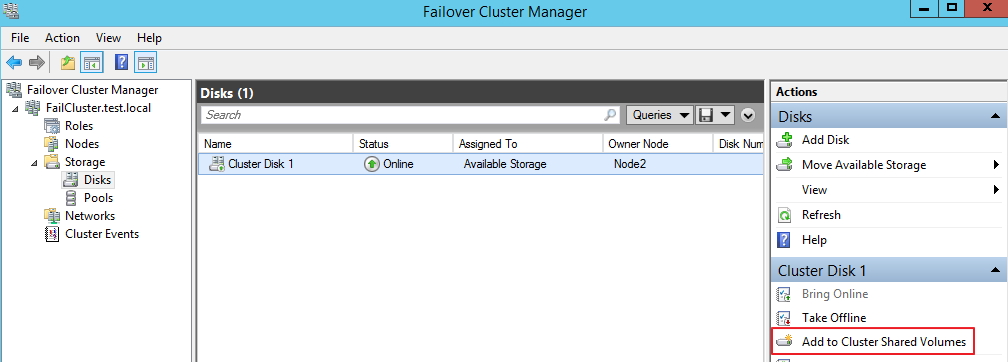Image resolution: width=1008 pixels, height=362 pixels.
Task: Toggle the Show/Hide Action Pane icon
Action: coord(146,62)
